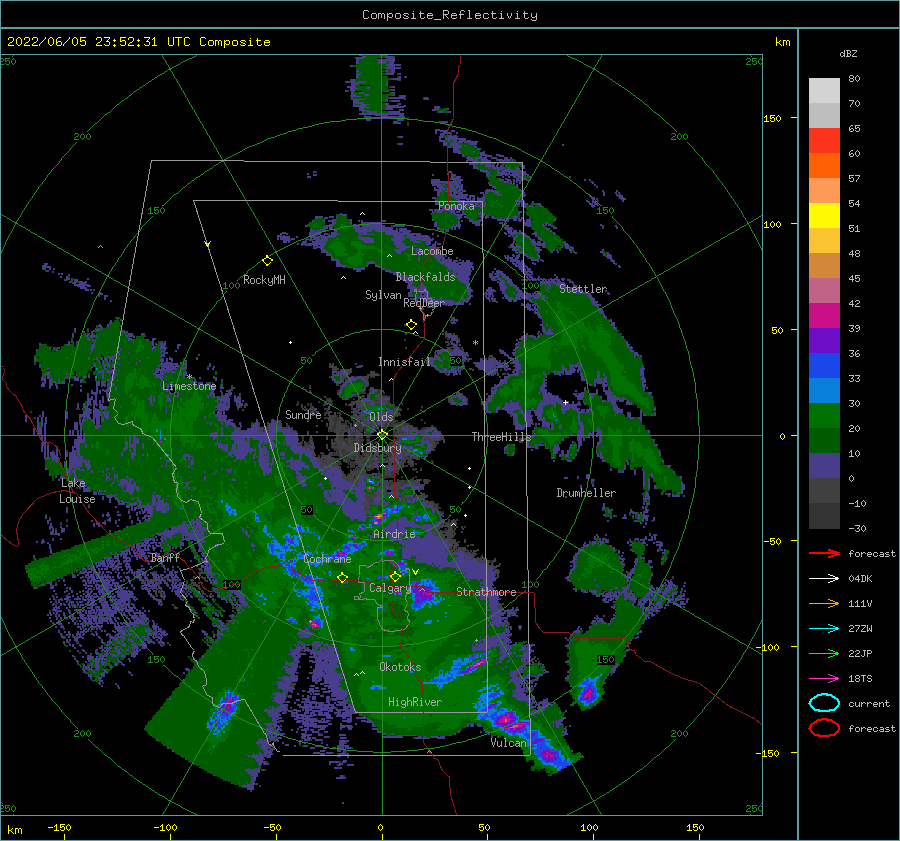The width and height of the screenshot is (900, 841).
Task: Click the magenta 18TS arrow icon
Action: 824,679
